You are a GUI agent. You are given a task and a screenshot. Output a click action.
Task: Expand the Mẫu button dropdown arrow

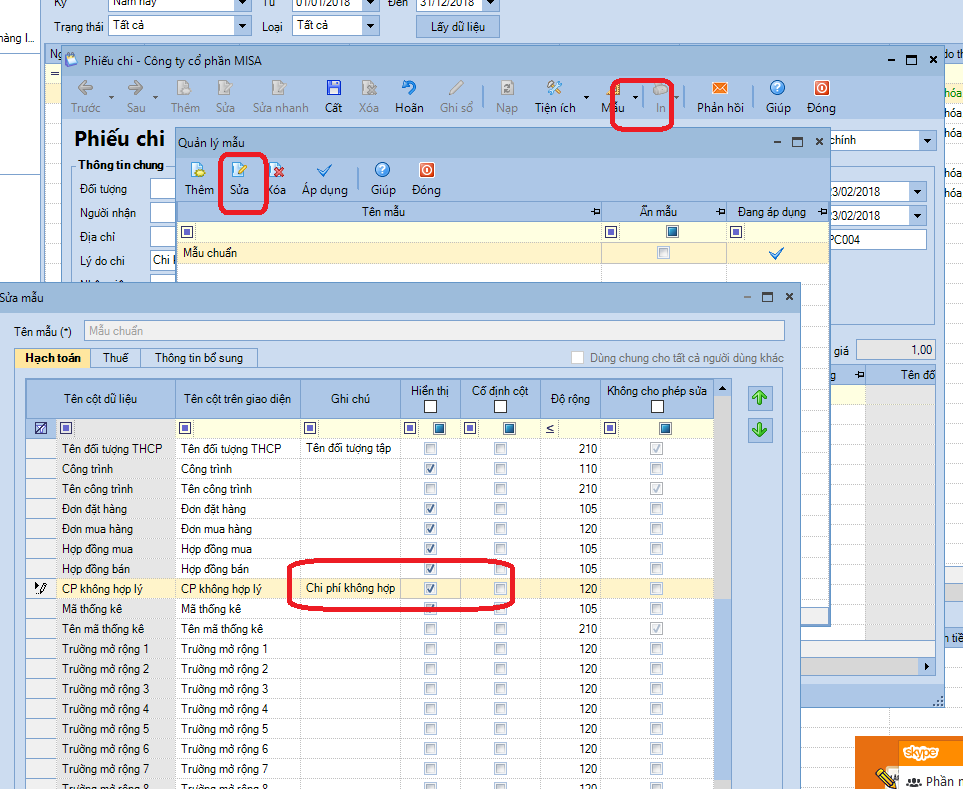pyautogui.click(x=635, y=97)
